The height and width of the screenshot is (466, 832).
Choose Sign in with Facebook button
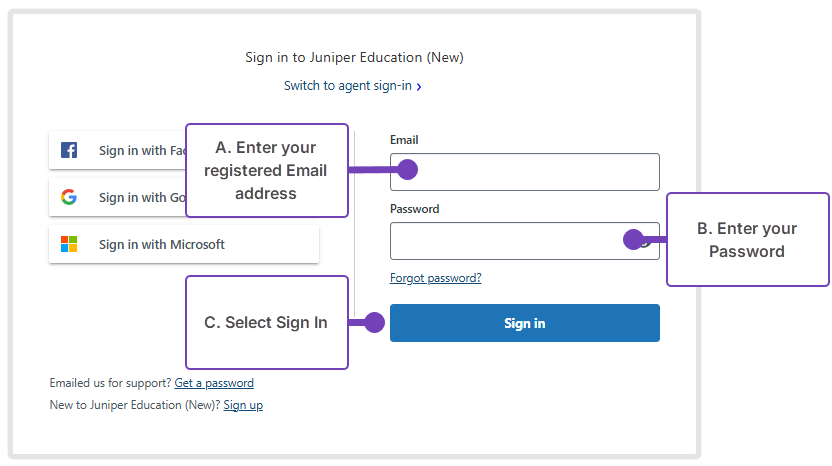[118, 150]
